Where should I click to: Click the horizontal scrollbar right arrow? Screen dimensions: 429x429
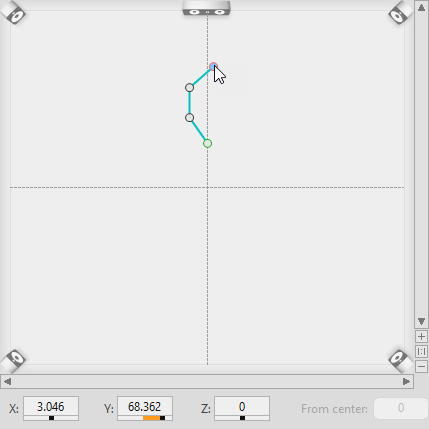tap(406, 381)
